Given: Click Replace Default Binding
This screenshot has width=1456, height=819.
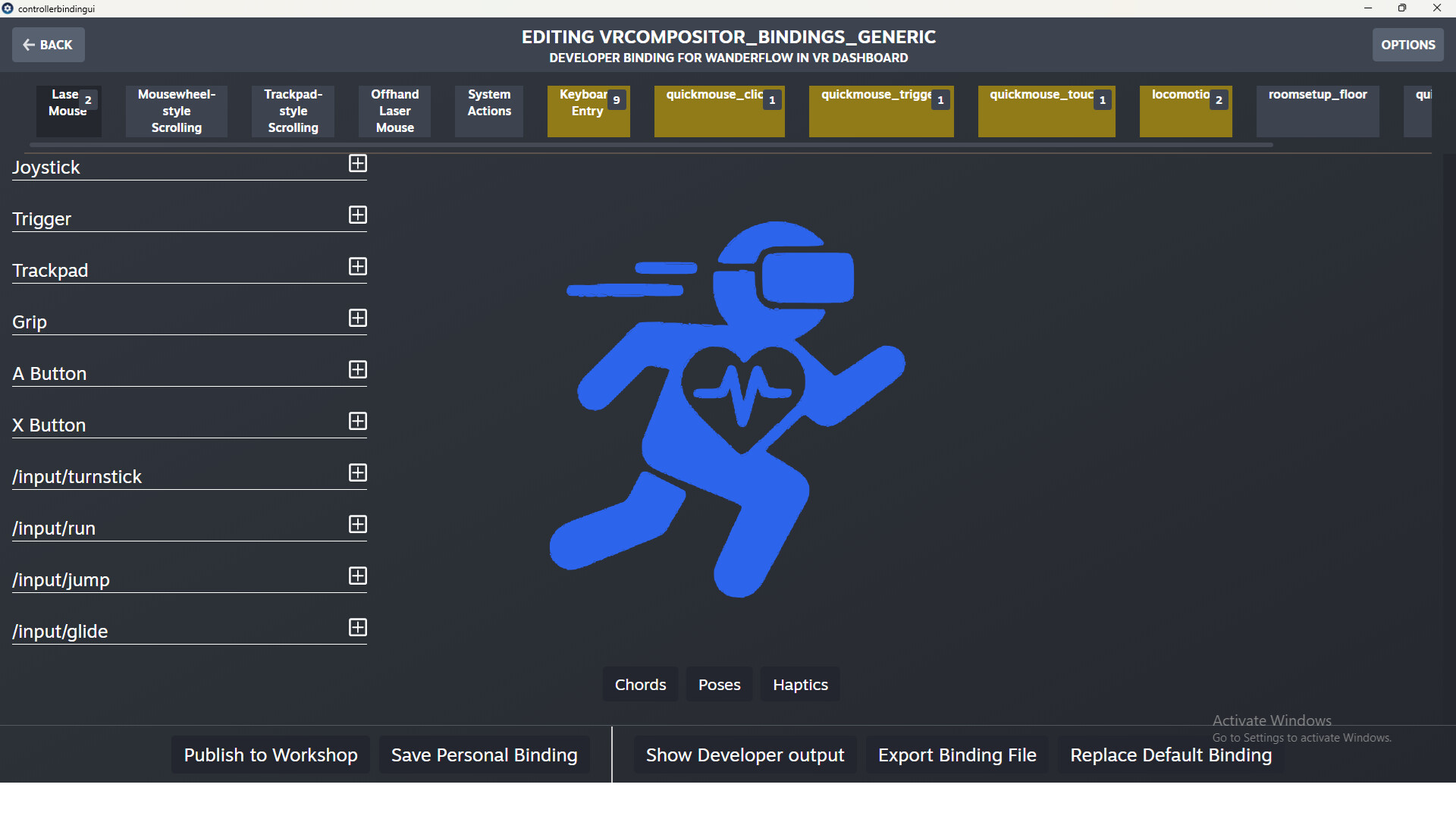Looking at the screenshot, I should tap(1169, 755).
